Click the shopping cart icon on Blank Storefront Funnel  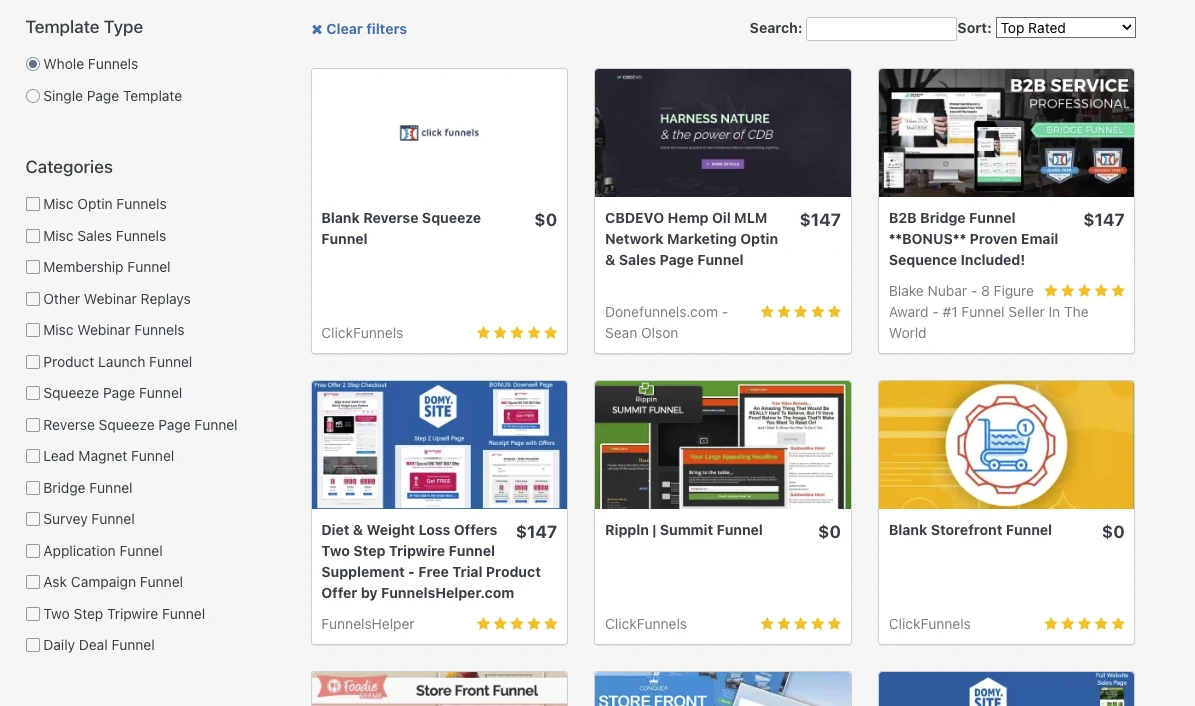click(1006, 444)
